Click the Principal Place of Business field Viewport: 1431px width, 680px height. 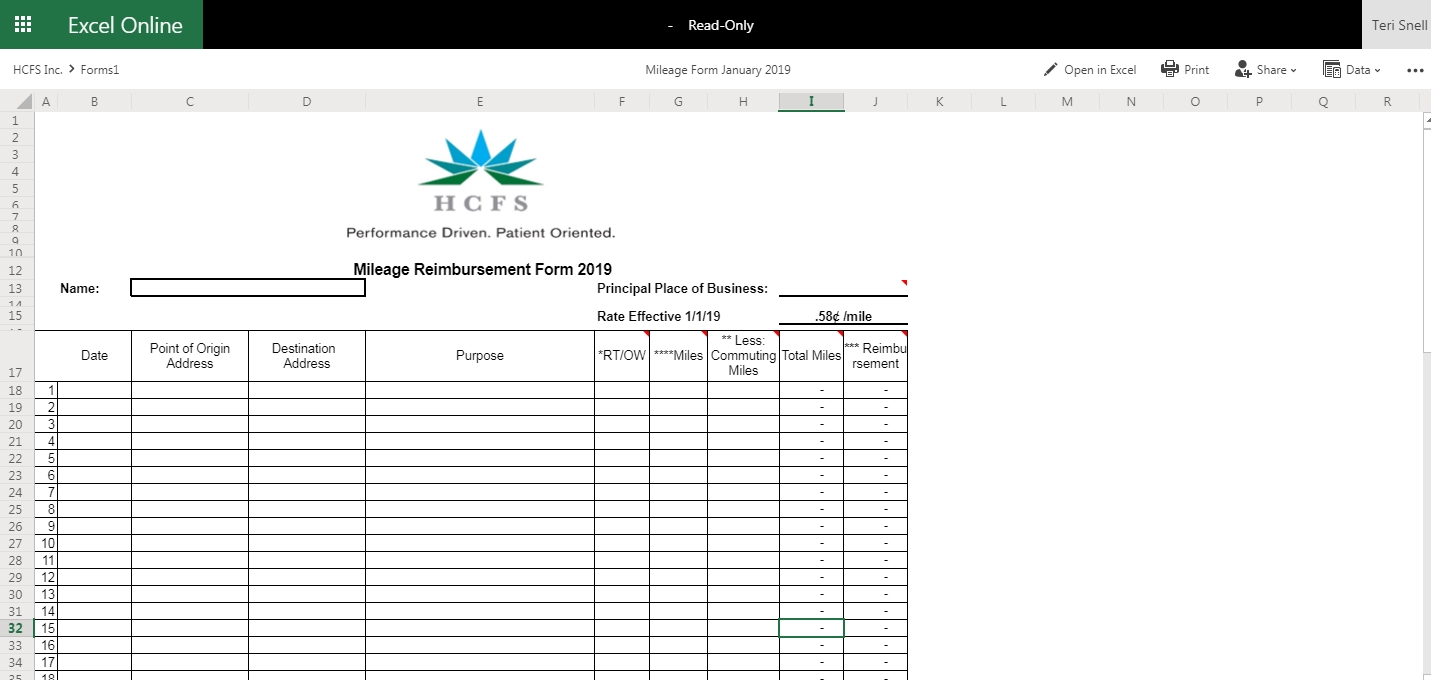tap(843, 288)
